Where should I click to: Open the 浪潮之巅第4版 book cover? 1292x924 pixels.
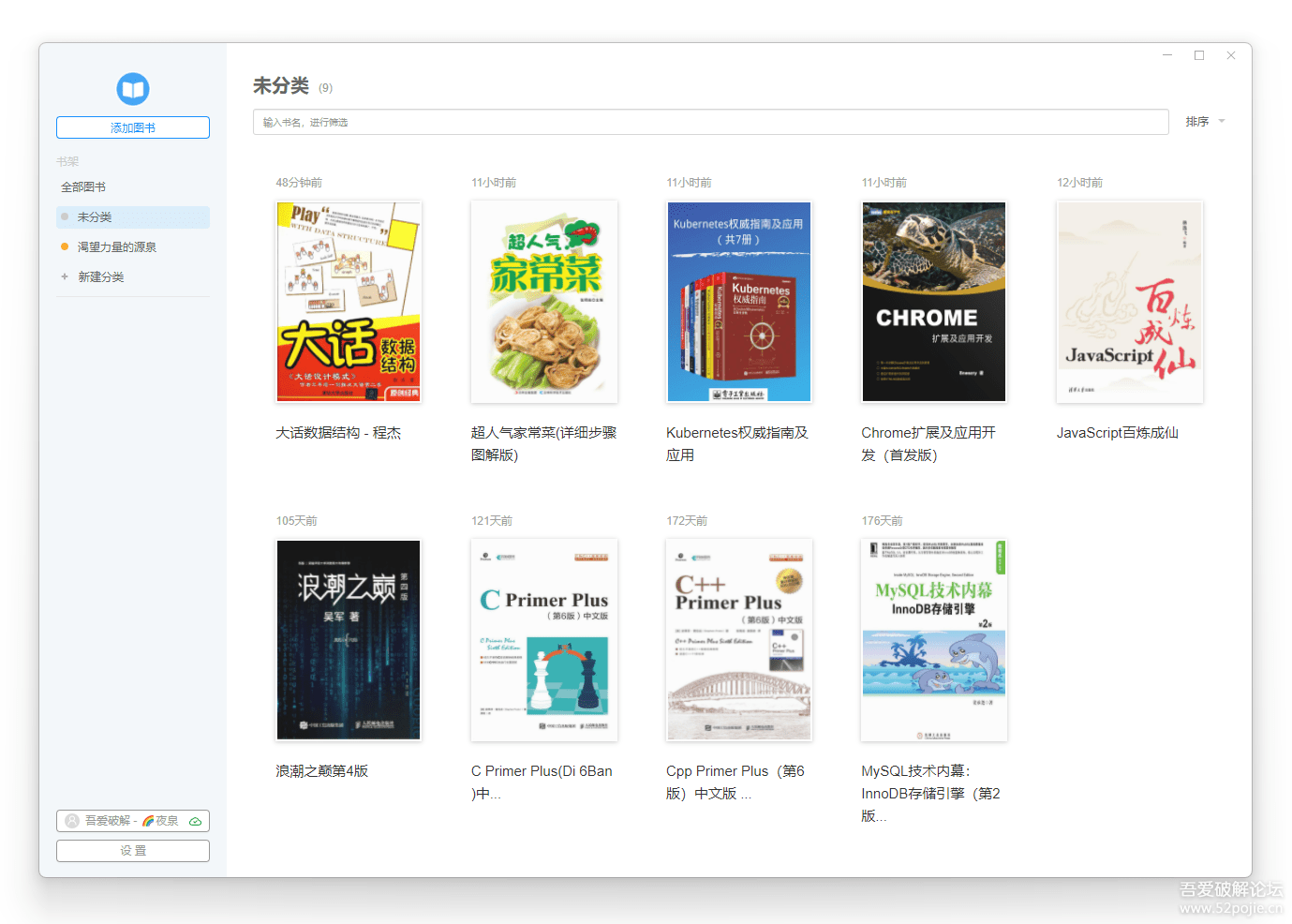coord(349,640)
